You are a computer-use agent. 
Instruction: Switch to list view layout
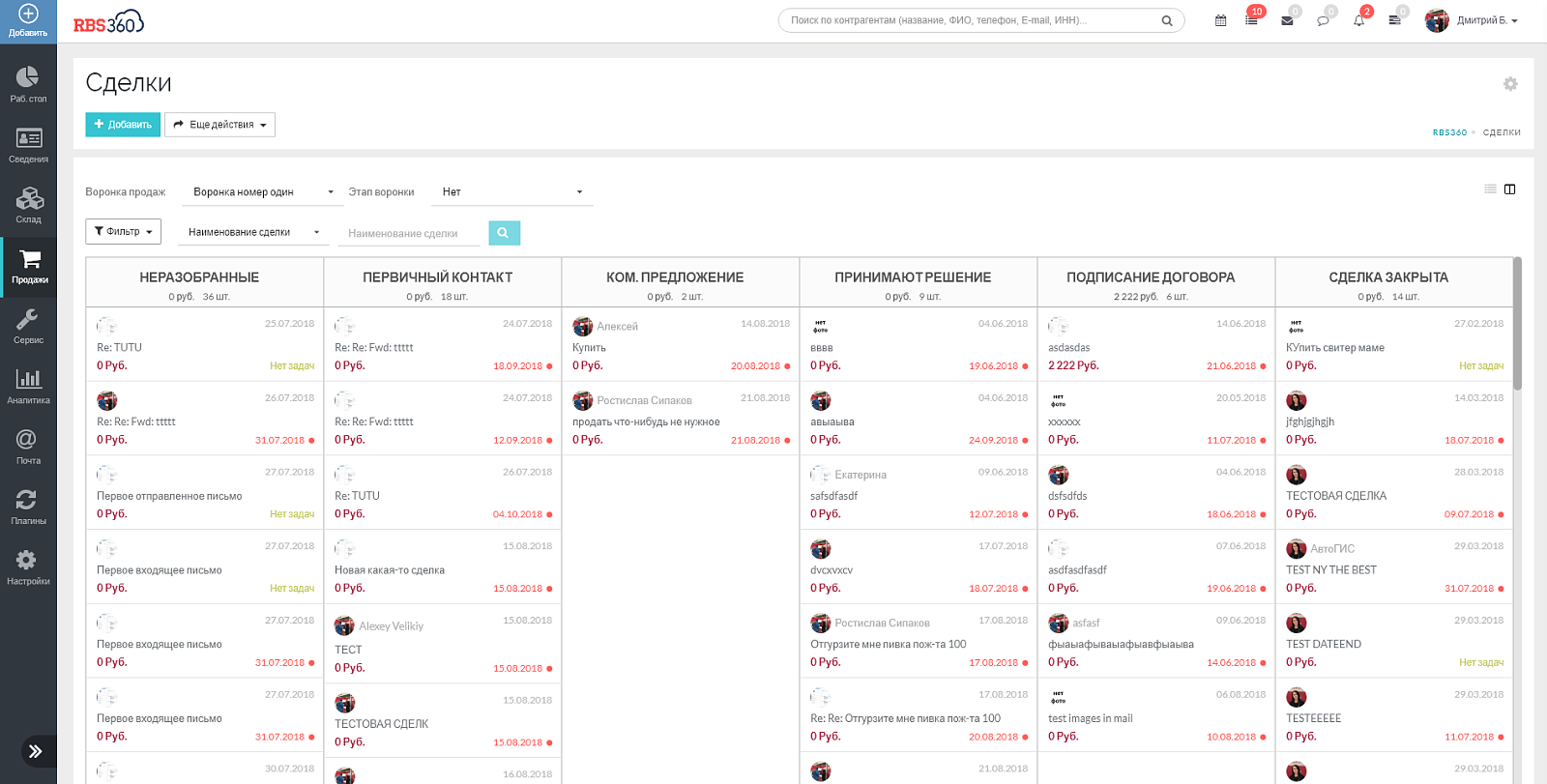(1490, 189)
